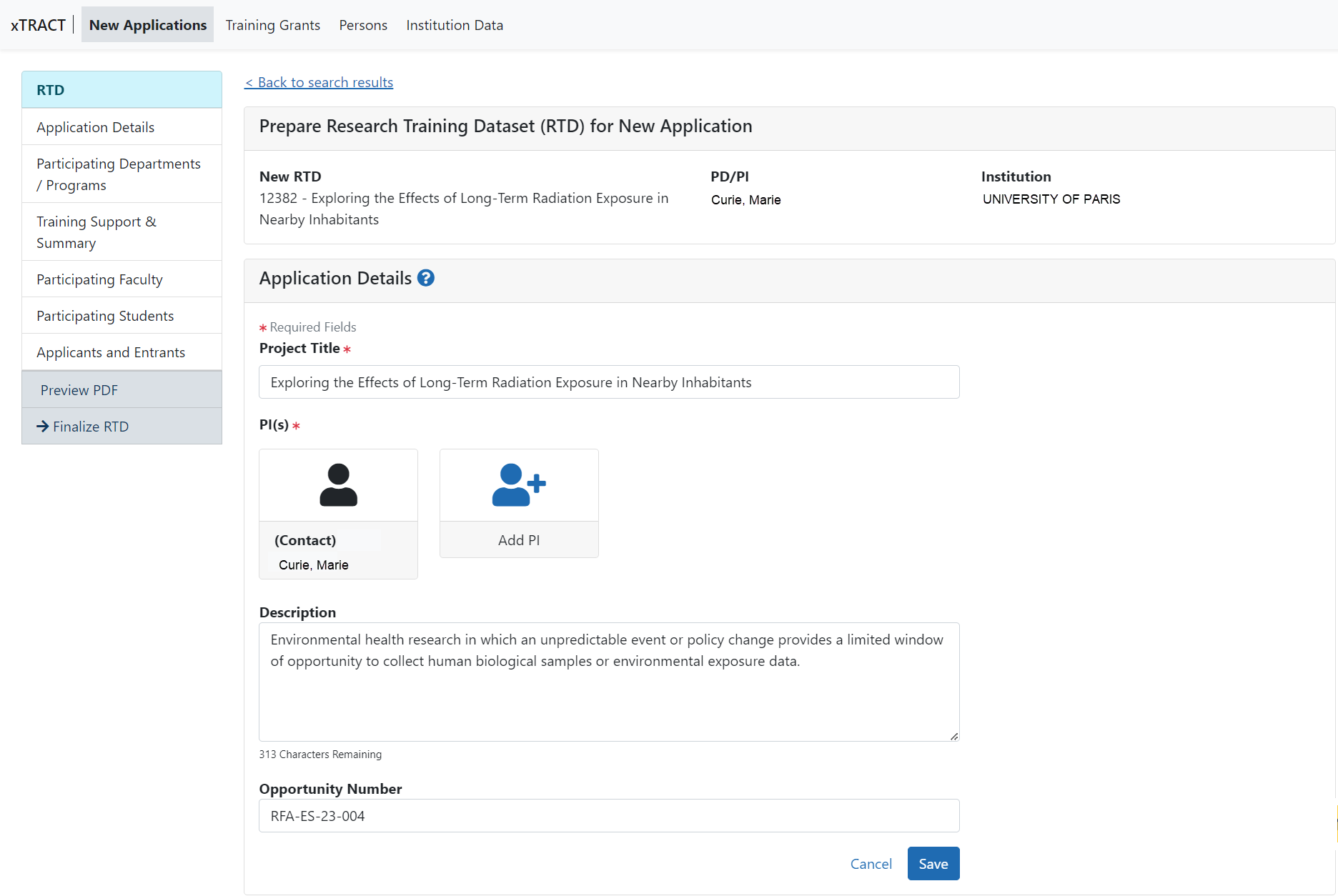Screen dimensions: 1338x896
Task: Click the Opportunity Number field
Action: point(608,815)
